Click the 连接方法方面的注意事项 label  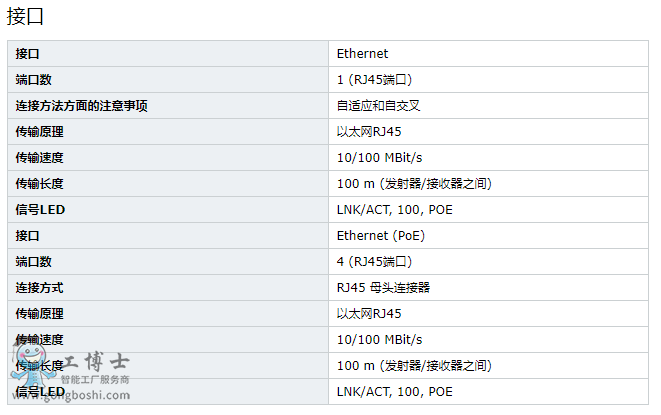click(x=81, y=106)
